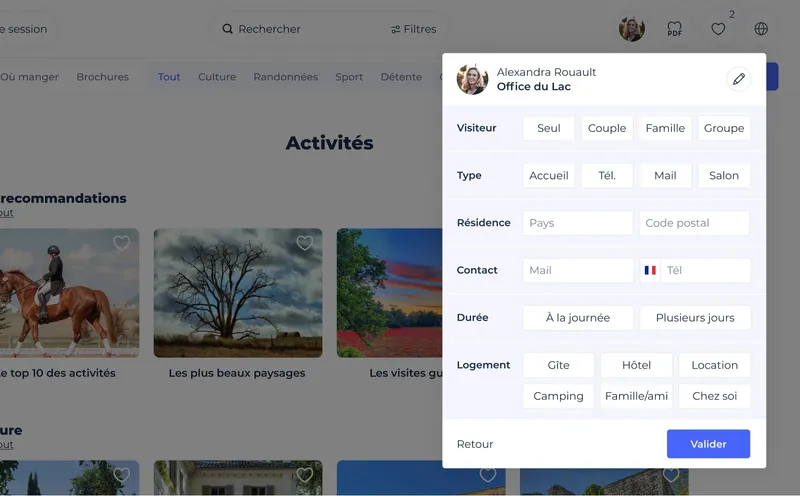The width and height of the screenshot is (800, 496).
Task: Select Couple visitor option
Action: 607,128
